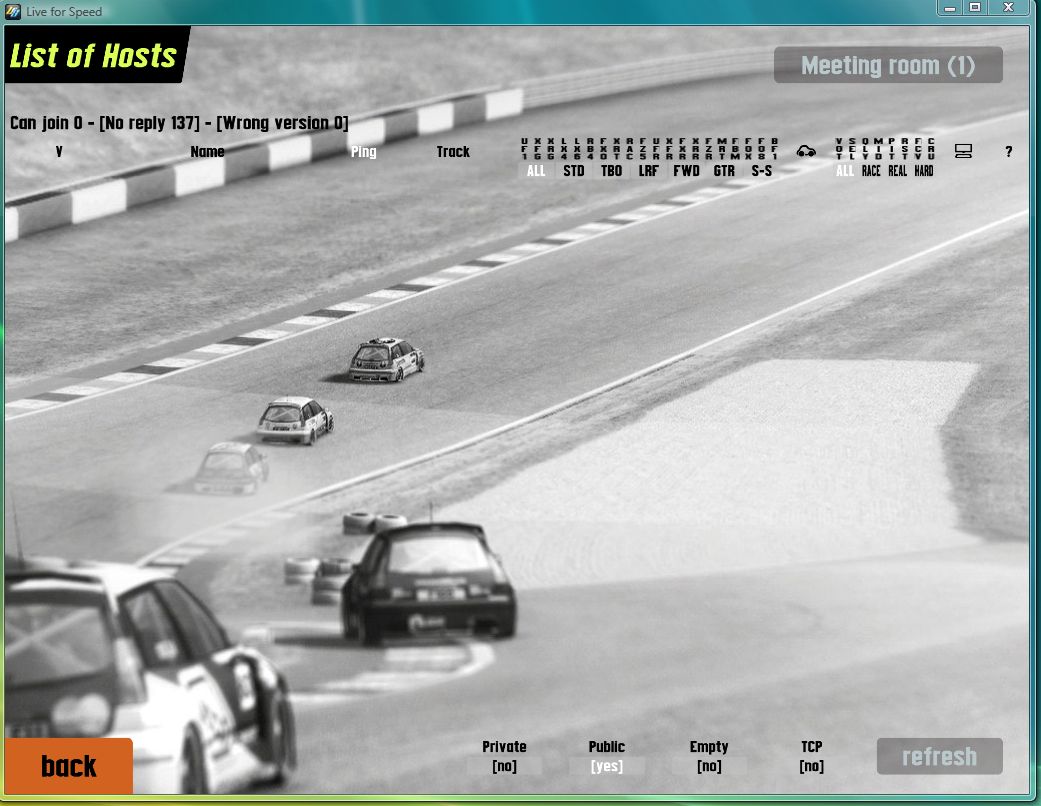Screen dimensions: 1041x806
Task: Select the ALL car class filter
Action: click(x=536, y=171)
